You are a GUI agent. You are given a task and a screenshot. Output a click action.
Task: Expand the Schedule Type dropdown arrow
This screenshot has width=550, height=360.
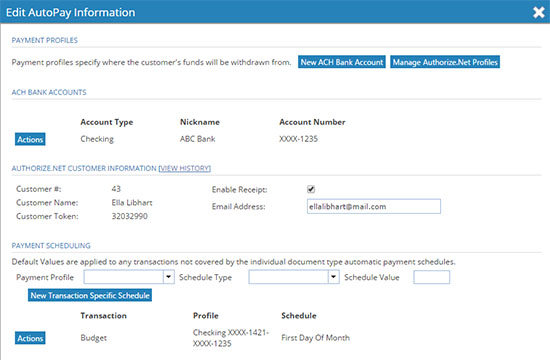click(334, 277)
